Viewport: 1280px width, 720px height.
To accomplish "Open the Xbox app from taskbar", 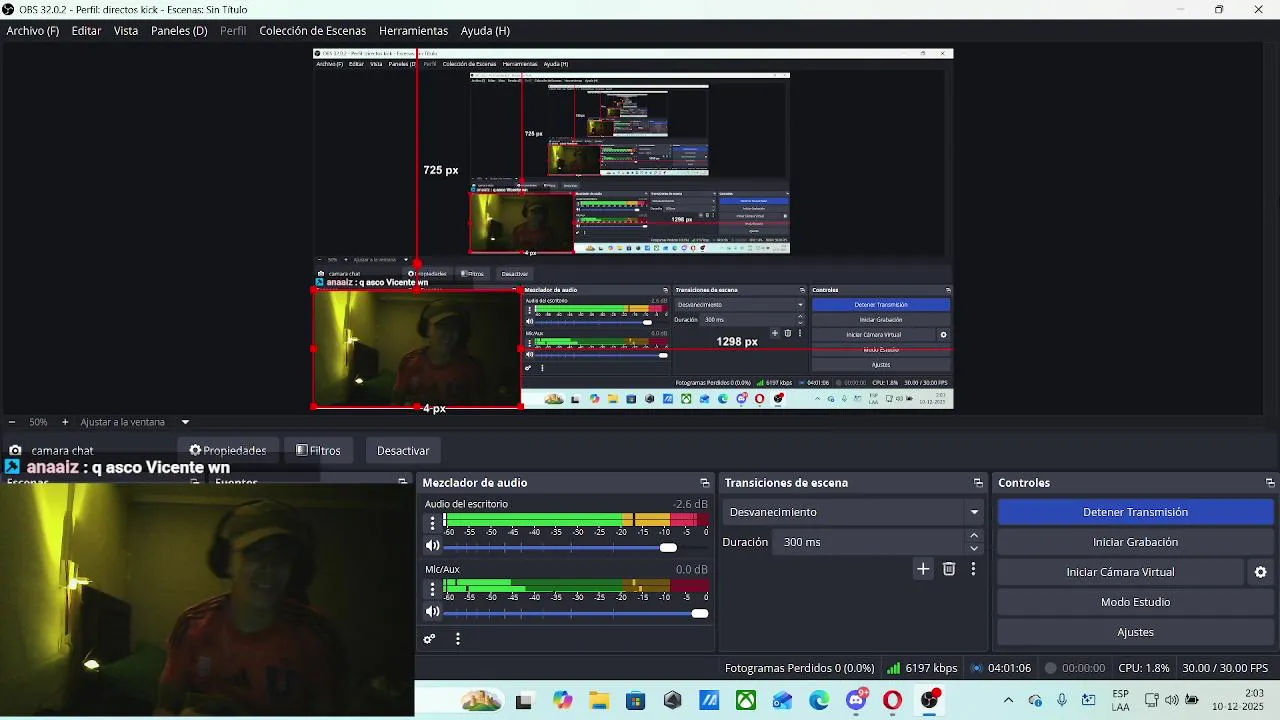I will [746, 700].
